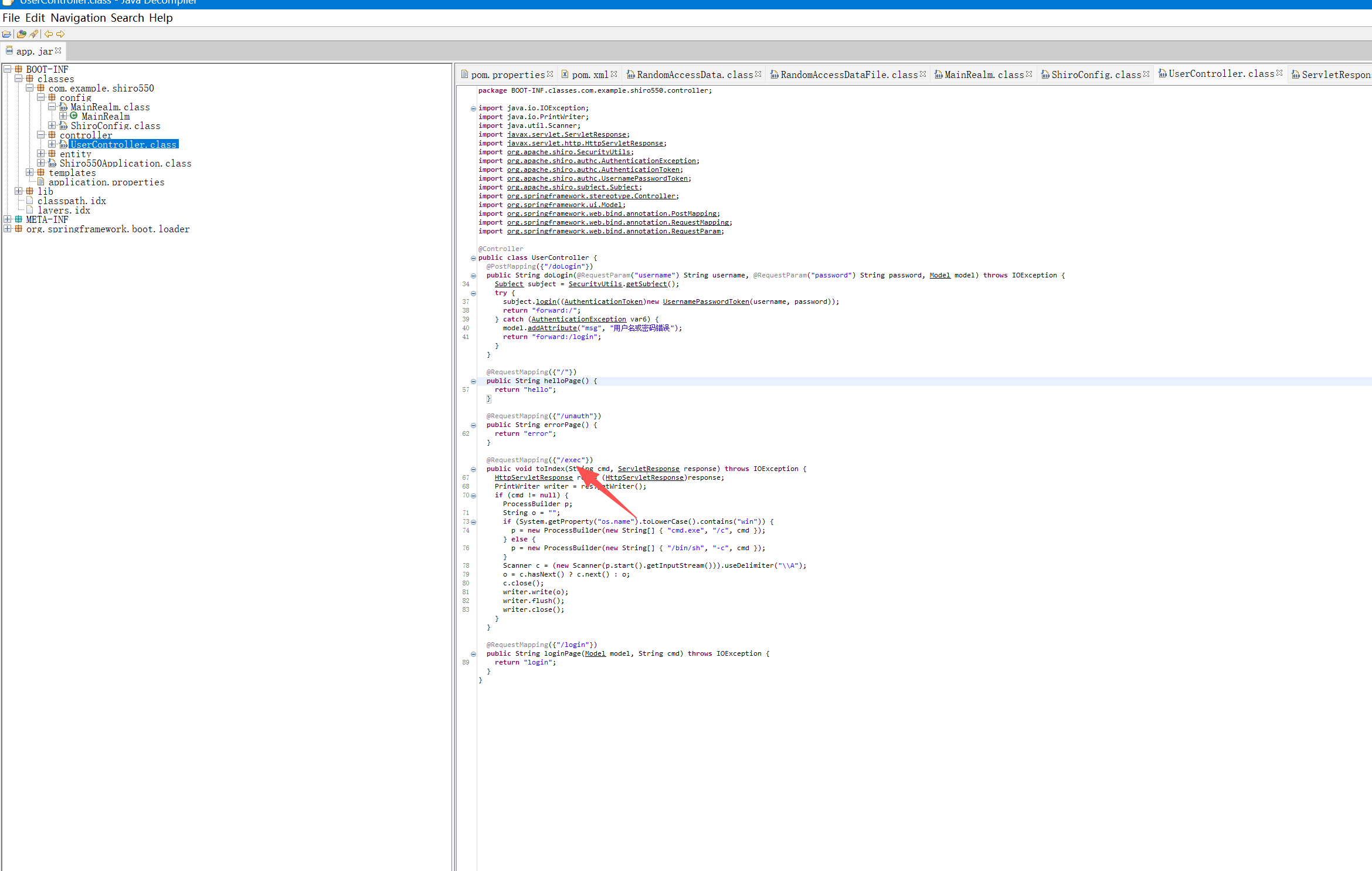Close the app.jar tab
Image resolution: width=1372 pixels, height=871 pixels.
click(58, 51)
